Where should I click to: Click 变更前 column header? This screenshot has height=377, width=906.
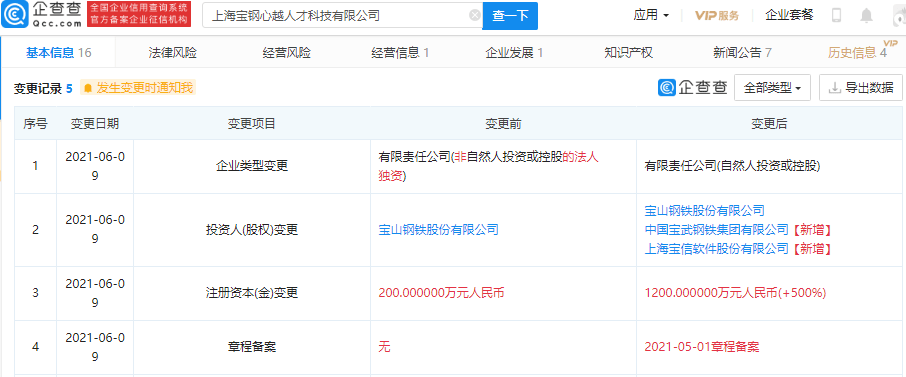pyautogui.click(x=503, y=124)
